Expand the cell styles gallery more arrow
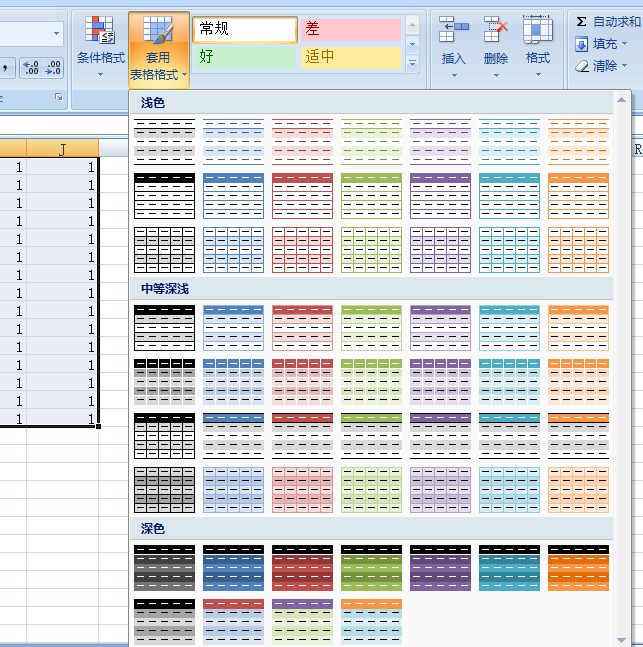 413,64
